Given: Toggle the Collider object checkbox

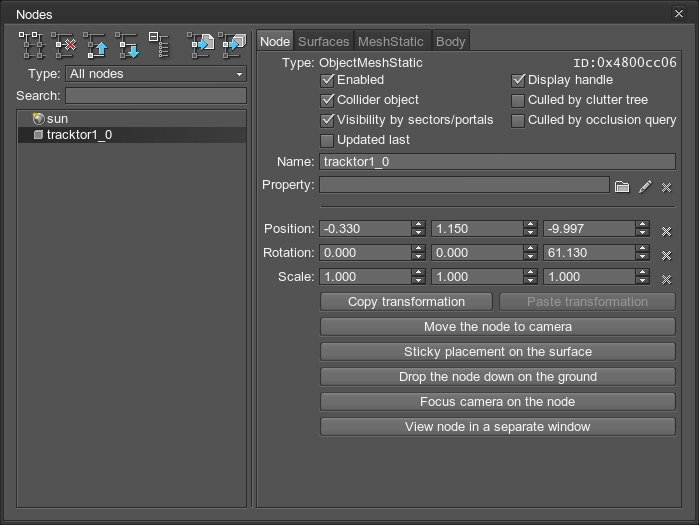Looking at the screenshot, I should (x=327, y=100).
